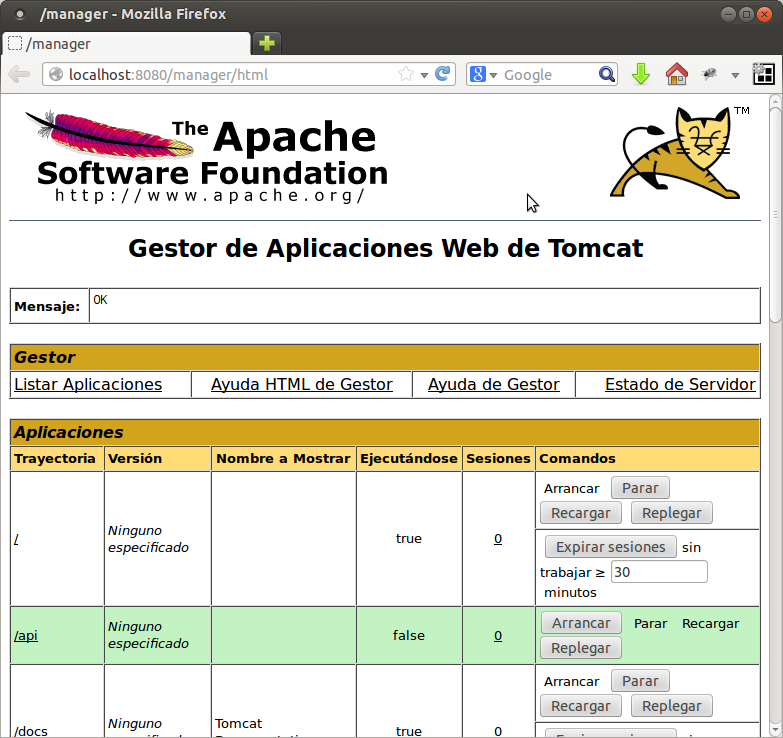Click Replegar for the / application
The height and width of the screenshot is (738, 783).
(x=672, y=513)
